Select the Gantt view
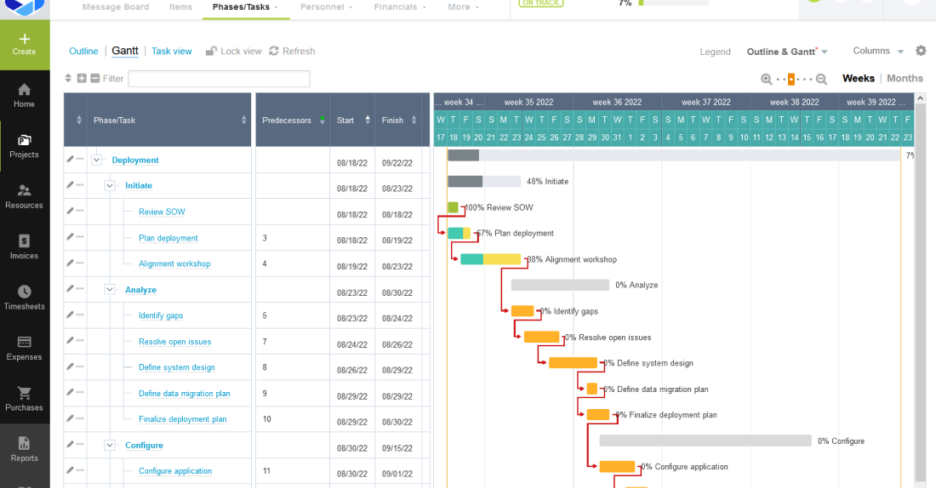936x488 pixels. click(125, 51)
